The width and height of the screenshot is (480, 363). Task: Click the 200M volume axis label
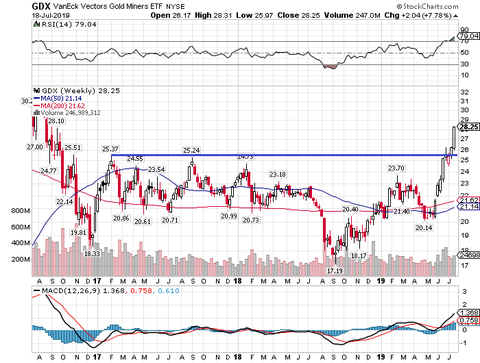tap(21, 259)
